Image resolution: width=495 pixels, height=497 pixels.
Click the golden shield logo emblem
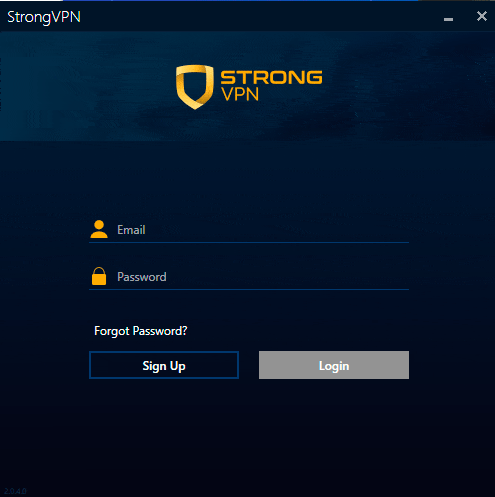[195, 87]
